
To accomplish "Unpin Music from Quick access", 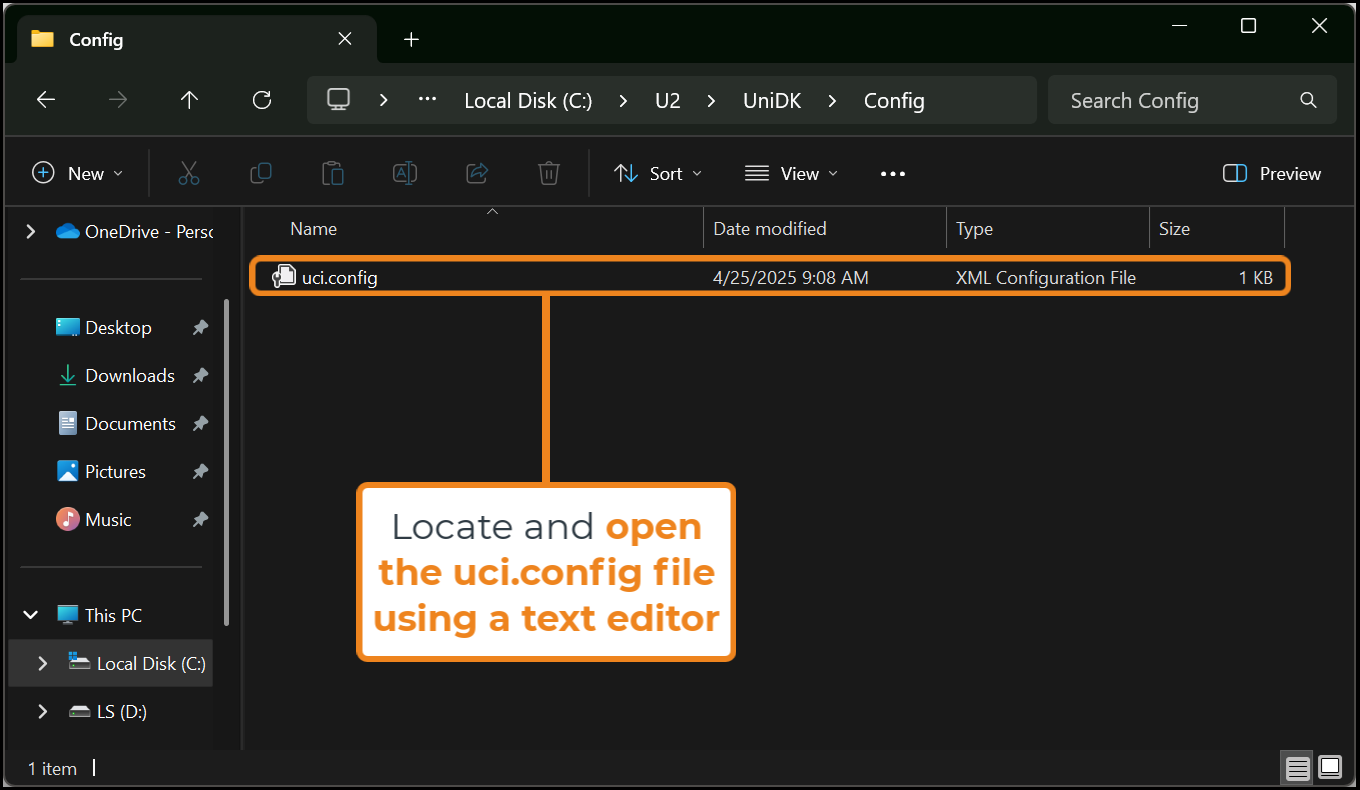I will (200, 520).
